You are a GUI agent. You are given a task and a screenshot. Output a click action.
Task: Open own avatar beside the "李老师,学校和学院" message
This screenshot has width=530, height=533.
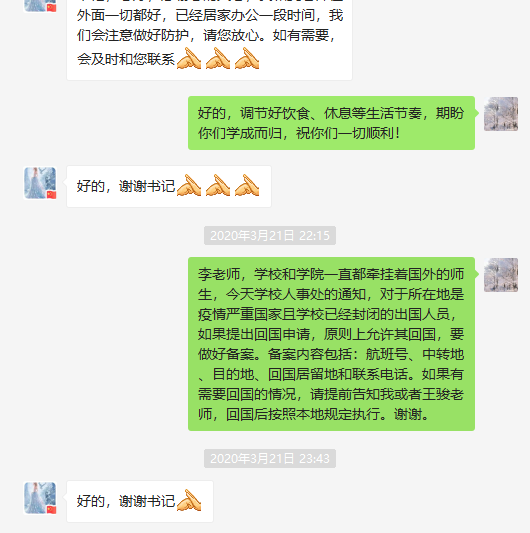tap(501, 275)
